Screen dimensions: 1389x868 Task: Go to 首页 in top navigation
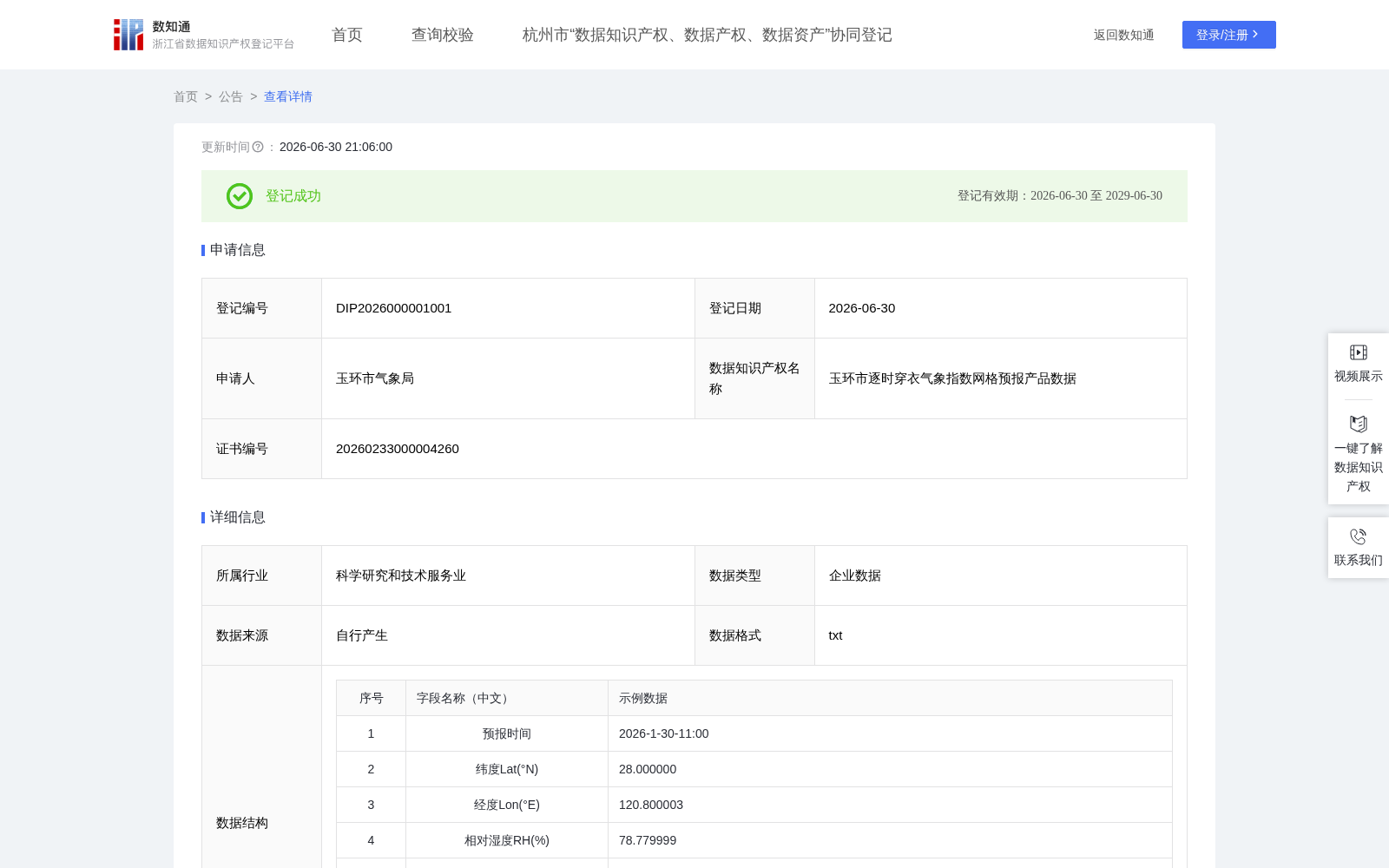click(x=347, y=35)
